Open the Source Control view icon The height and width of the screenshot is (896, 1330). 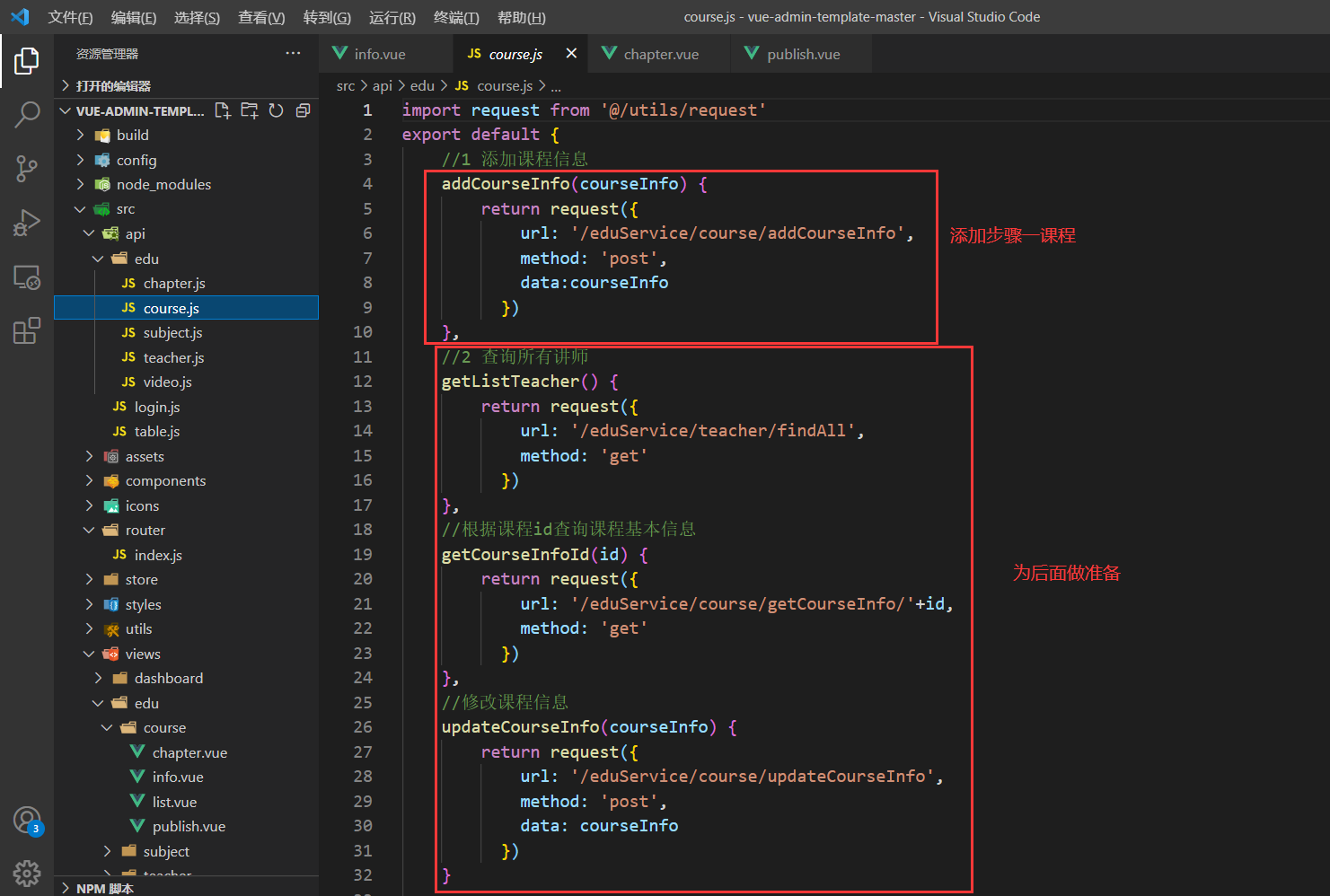27,168
